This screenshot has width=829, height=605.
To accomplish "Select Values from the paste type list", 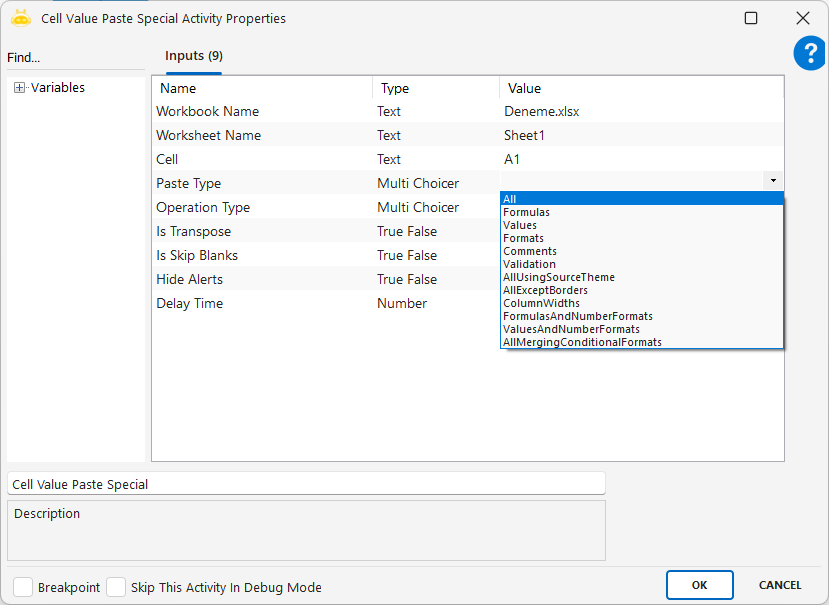I will [x=520, y=225].
